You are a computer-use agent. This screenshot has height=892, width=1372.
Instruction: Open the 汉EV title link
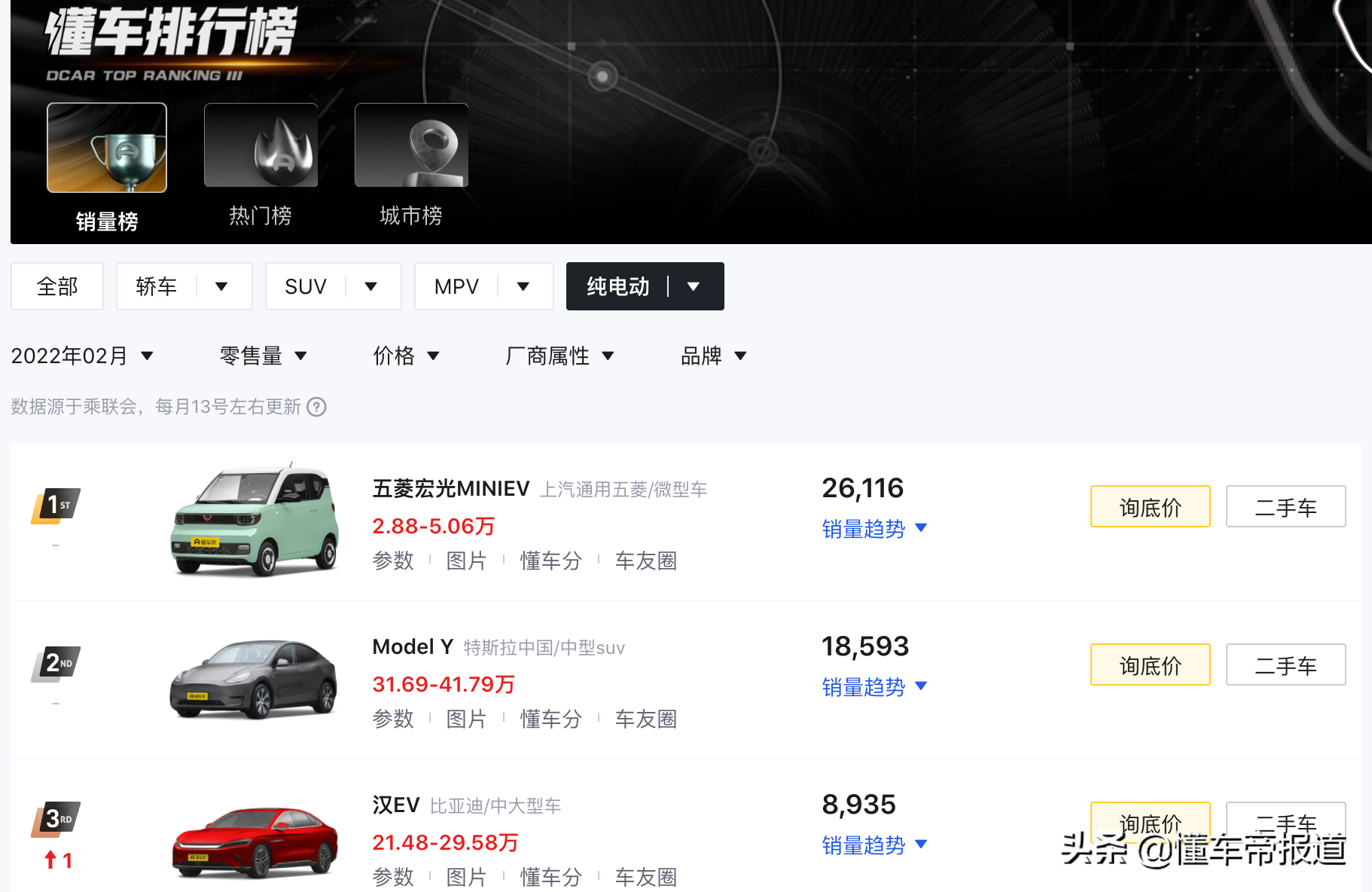point(395,805)
